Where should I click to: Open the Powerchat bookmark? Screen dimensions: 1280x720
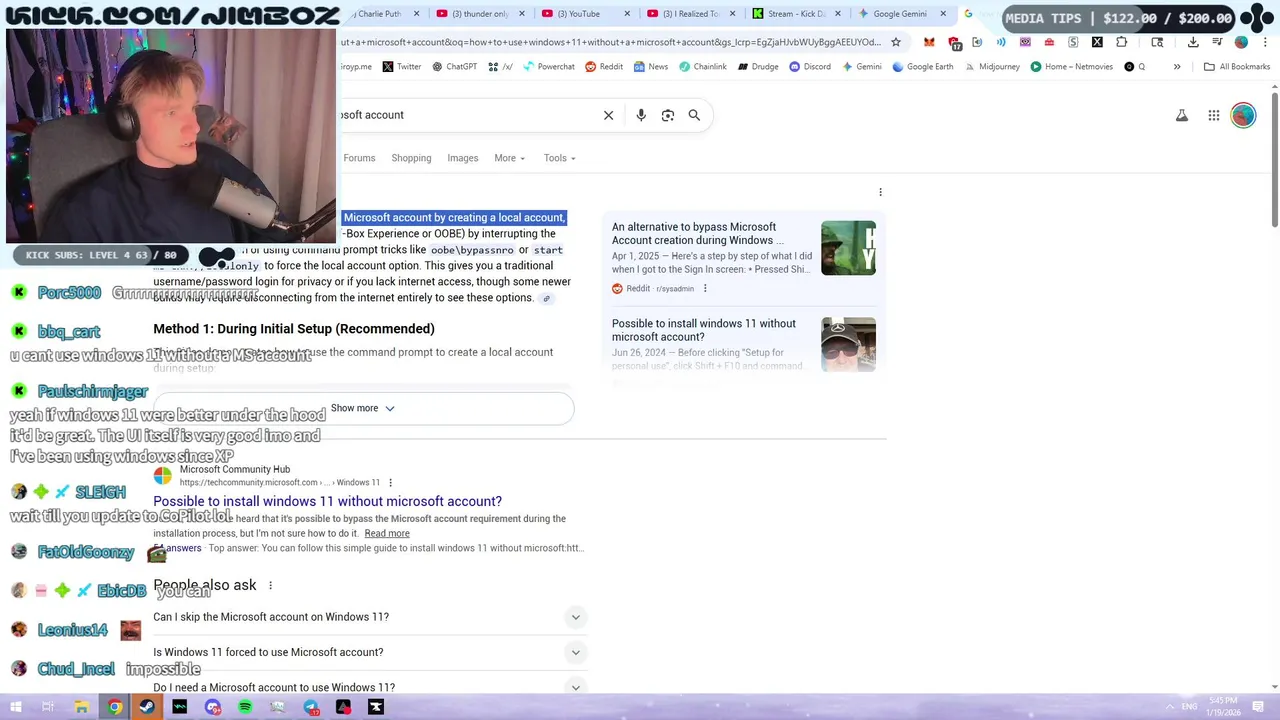[548, 67]
